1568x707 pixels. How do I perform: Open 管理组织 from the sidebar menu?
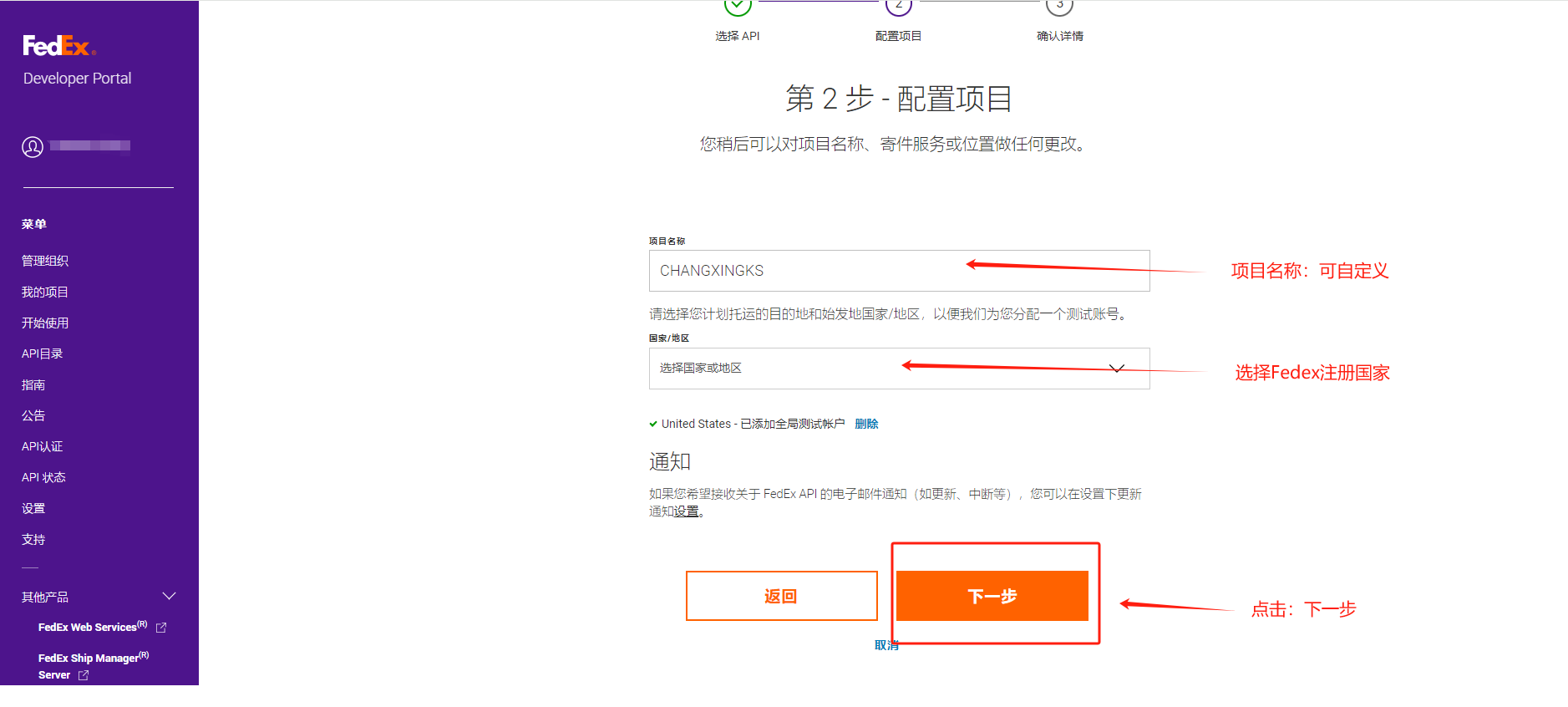pos(45,262)
